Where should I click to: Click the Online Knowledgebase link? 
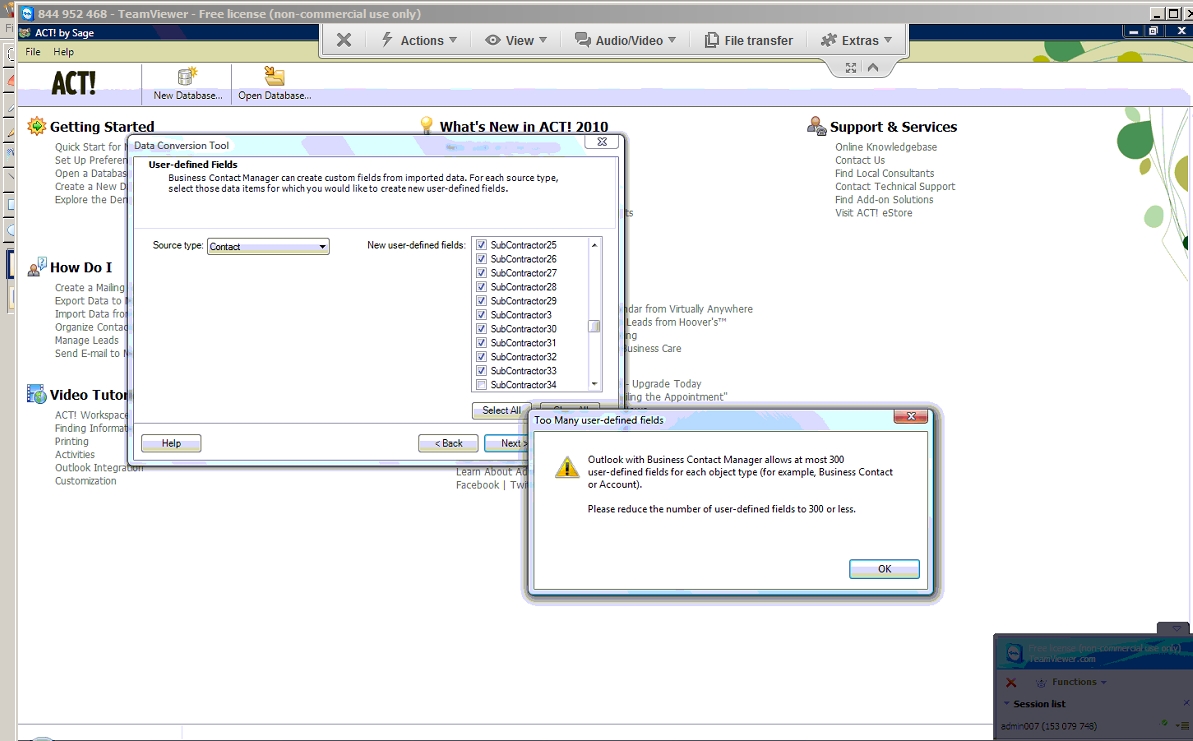click(885, 147)
